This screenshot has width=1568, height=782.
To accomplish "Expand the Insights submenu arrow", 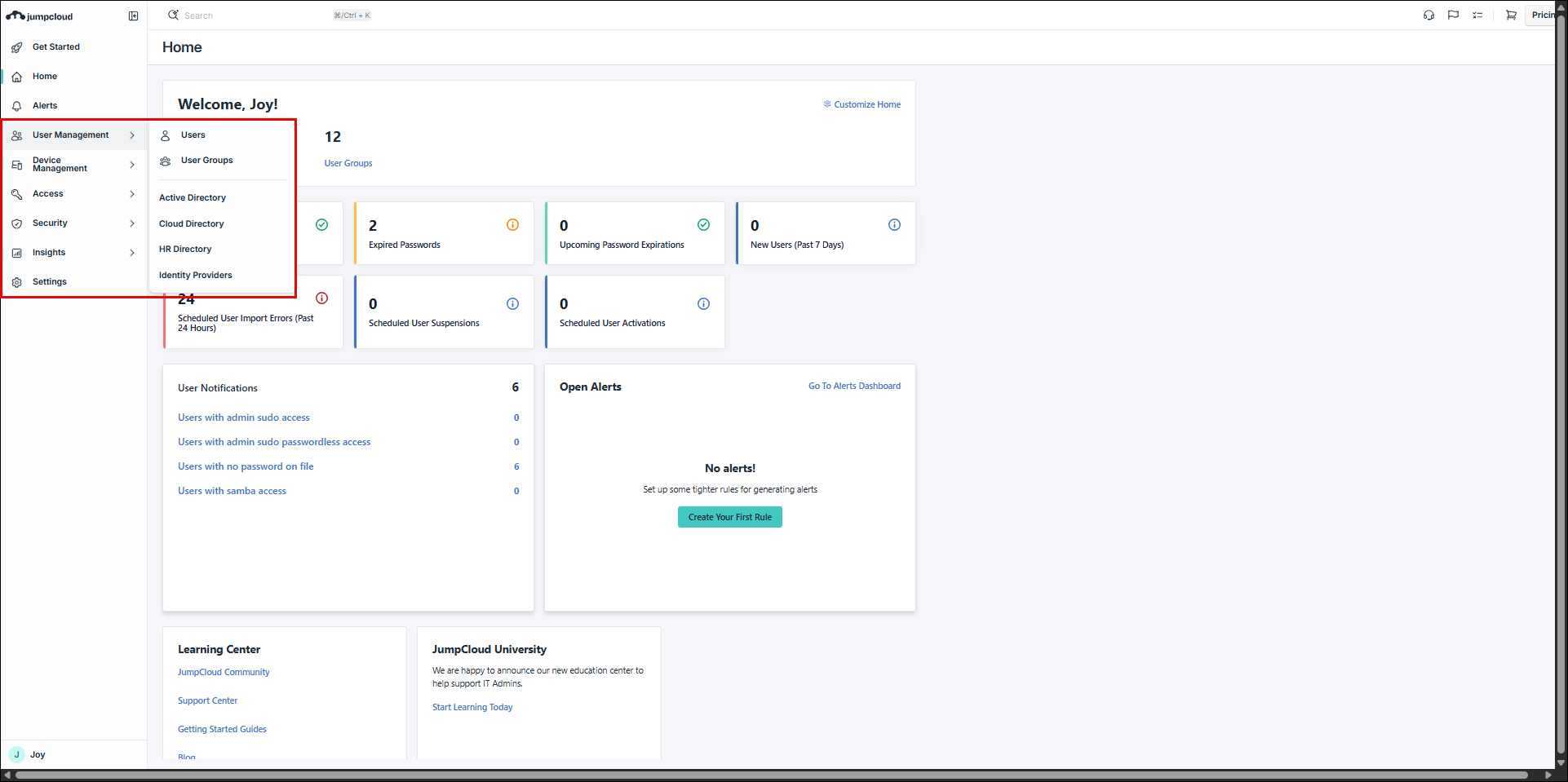I will tap(132, 253).
